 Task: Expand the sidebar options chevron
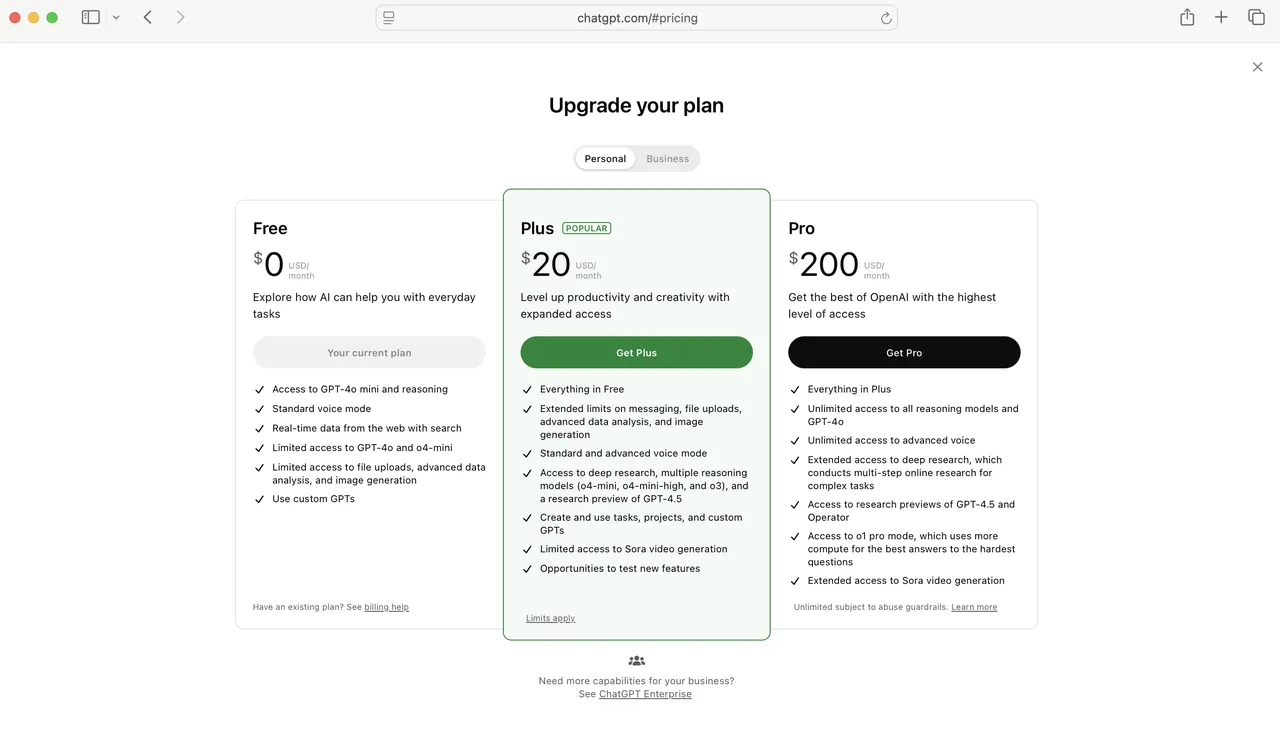116,18
